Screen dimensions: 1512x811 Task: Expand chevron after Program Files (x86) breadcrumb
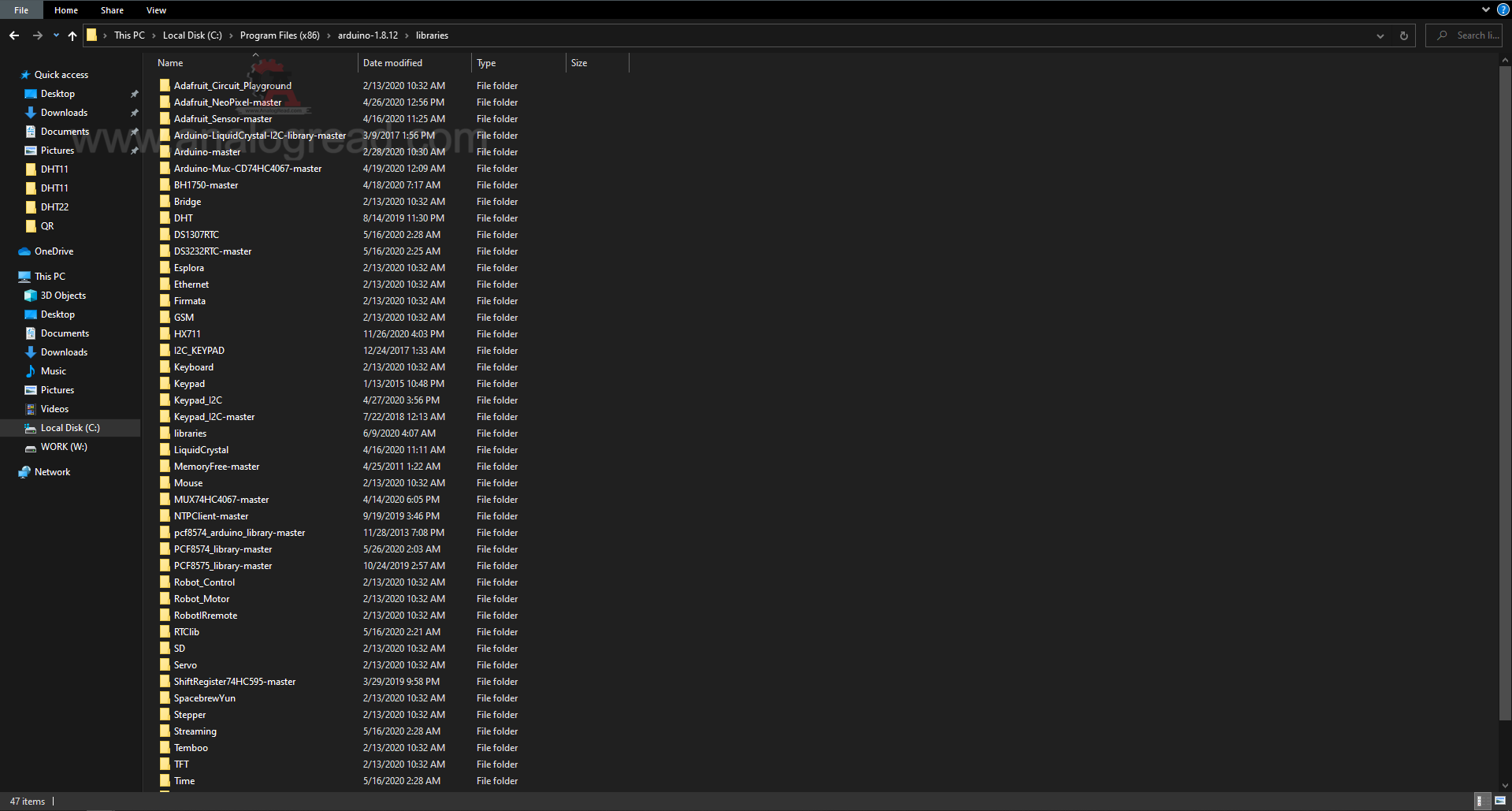pyautogui.click(x=329, y=35)
